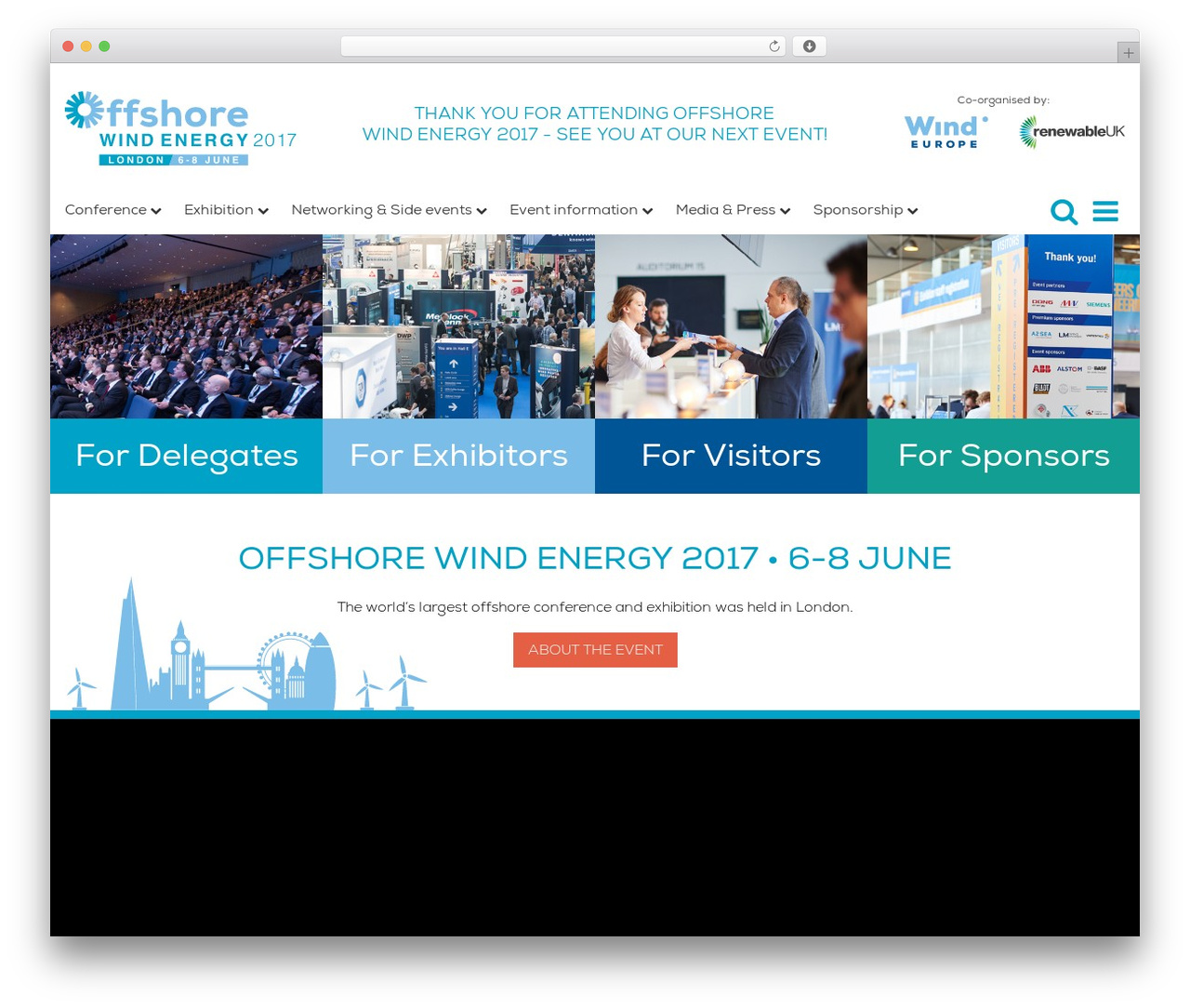Close the browser window with red button
This screenshot has height=1008, width=1190.
[68, 46]
